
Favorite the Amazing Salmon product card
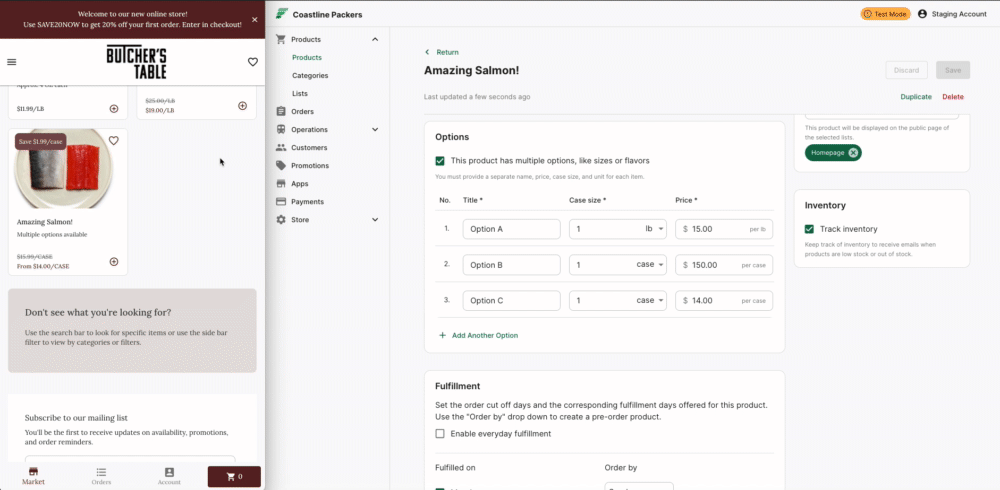point(114,141)
